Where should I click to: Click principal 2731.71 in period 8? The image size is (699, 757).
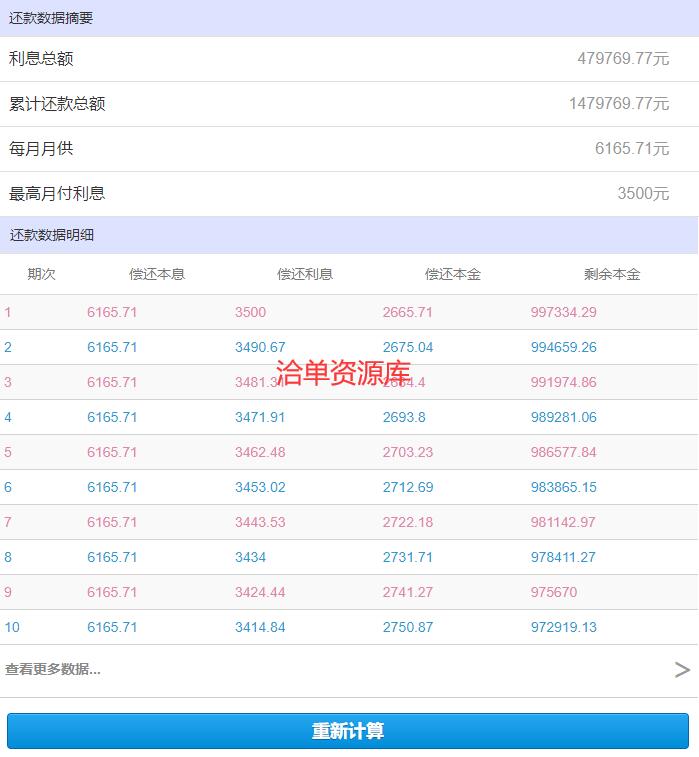click(x=407, y=557)
